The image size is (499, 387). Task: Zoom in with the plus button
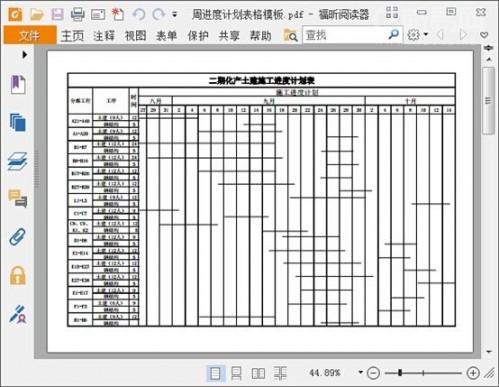(x=473, y=373)
